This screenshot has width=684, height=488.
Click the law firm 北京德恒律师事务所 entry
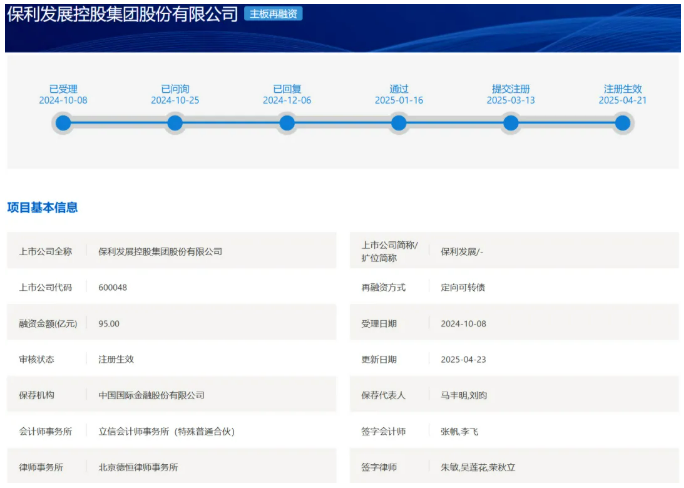point(138,467)
